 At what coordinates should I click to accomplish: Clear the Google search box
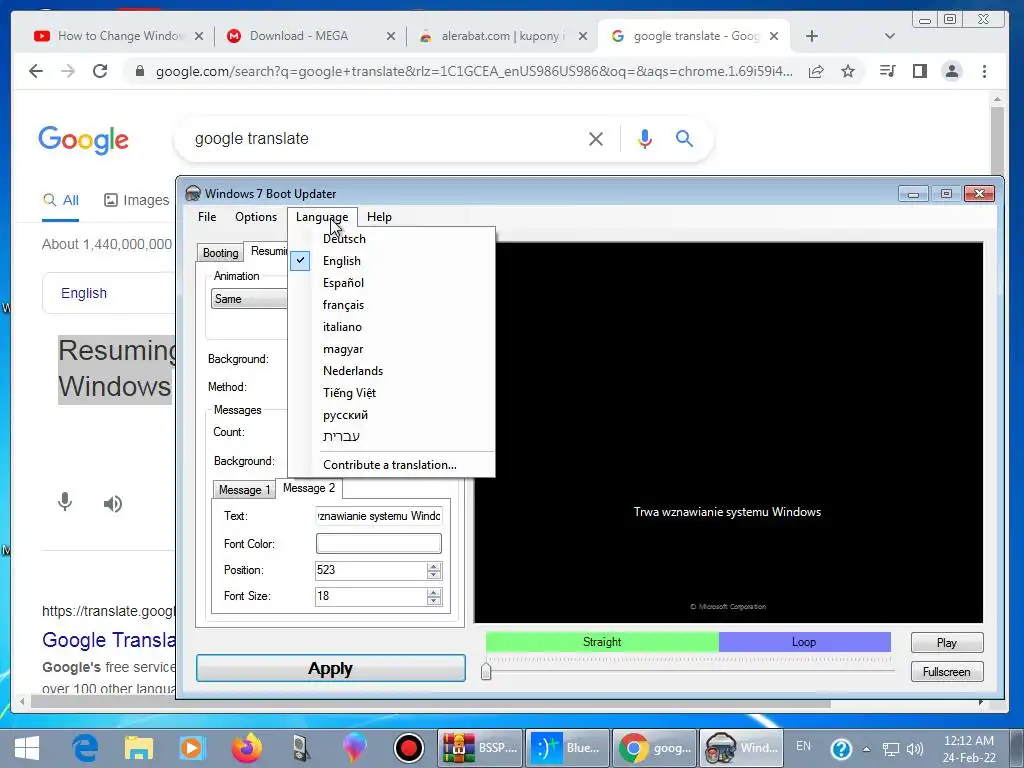pyautogui.click(x=596, y=138)
